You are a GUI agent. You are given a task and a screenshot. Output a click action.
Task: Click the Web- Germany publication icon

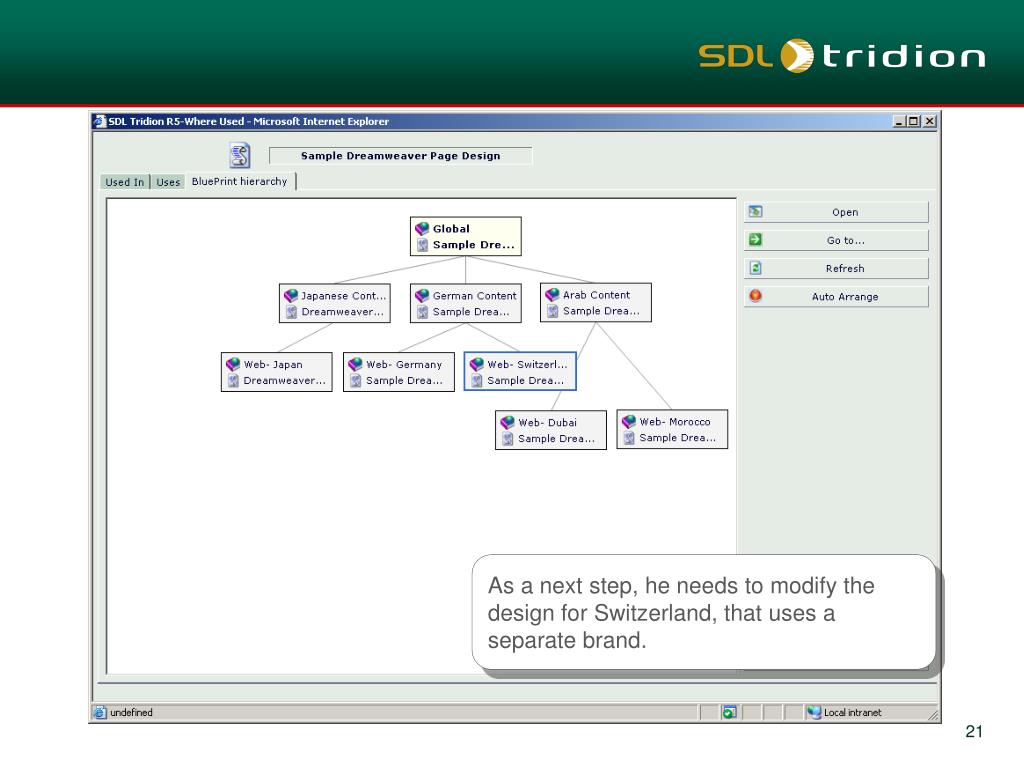point(355,364)
